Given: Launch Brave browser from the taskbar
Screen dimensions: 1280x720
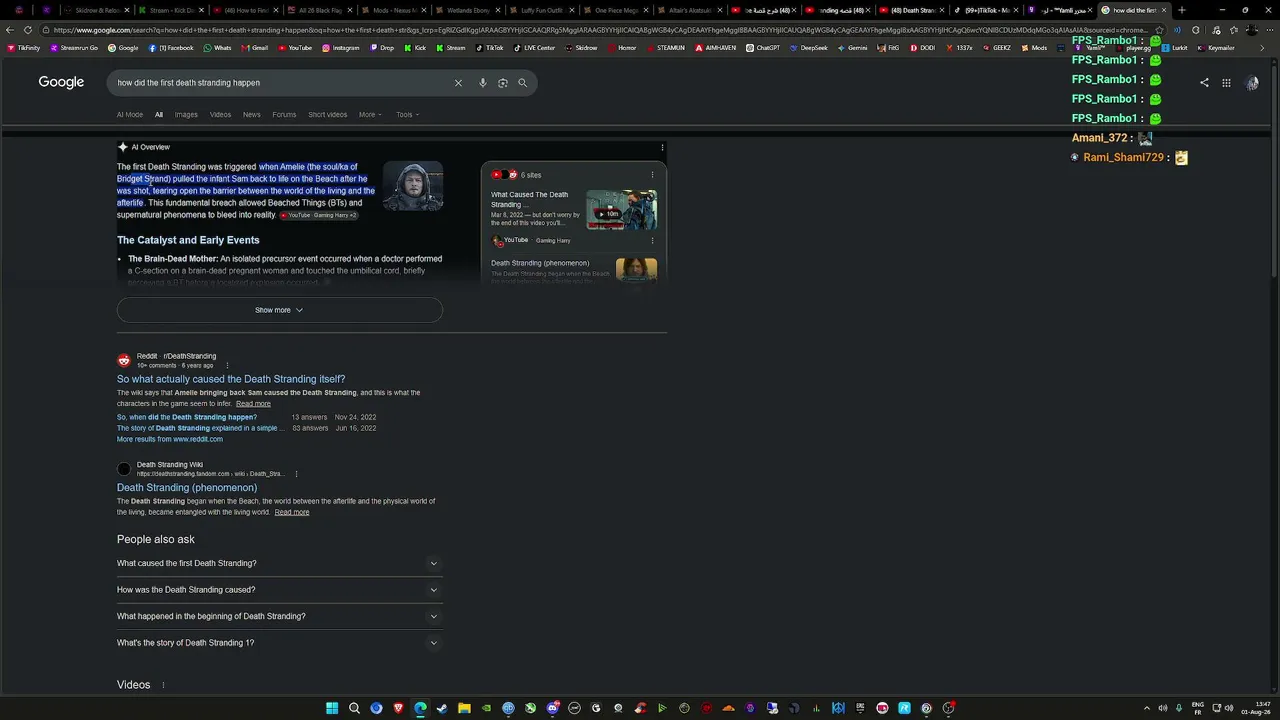Looking at the screenshot, I should pos(398,708).
